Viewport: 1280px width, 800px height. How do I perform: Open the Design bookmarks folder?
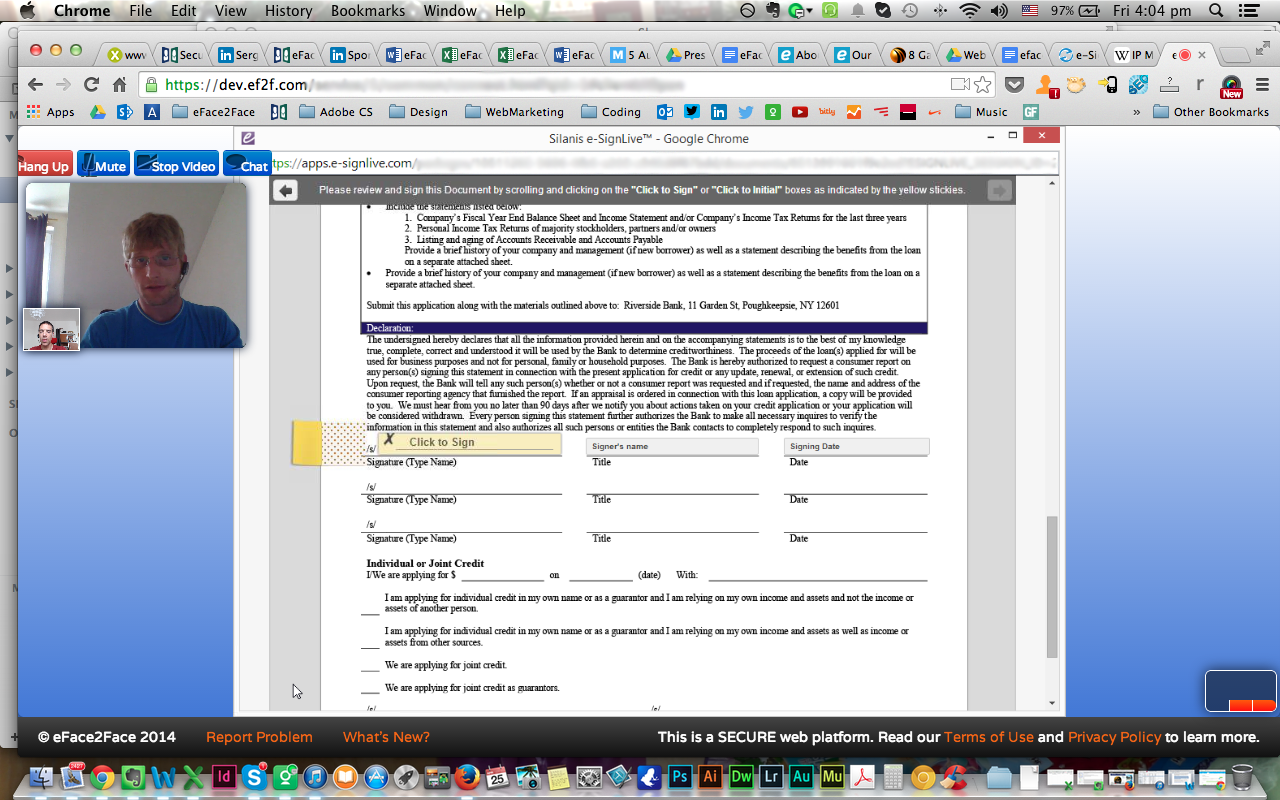(x=418, y=112)
